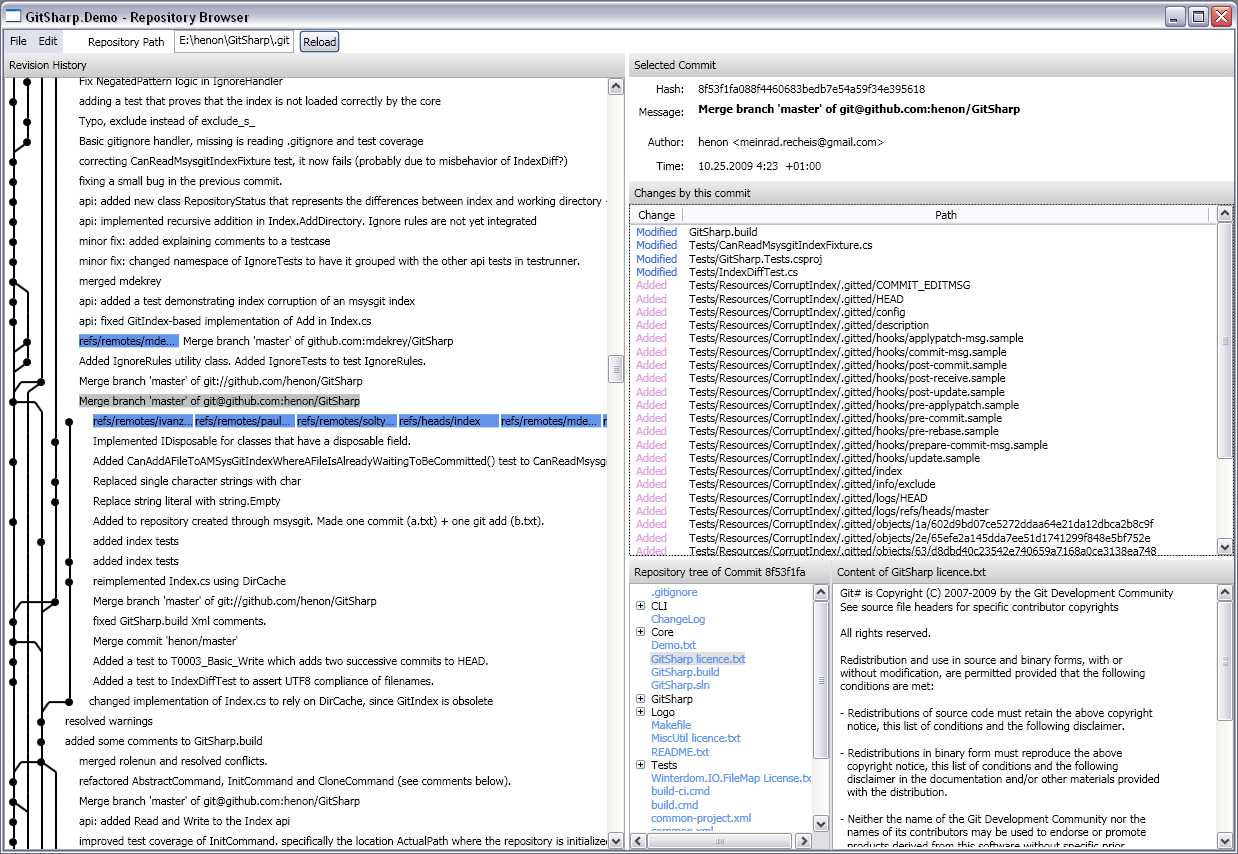
Task: Click the refs/heads/index branch label
Action: coord(448,421)
